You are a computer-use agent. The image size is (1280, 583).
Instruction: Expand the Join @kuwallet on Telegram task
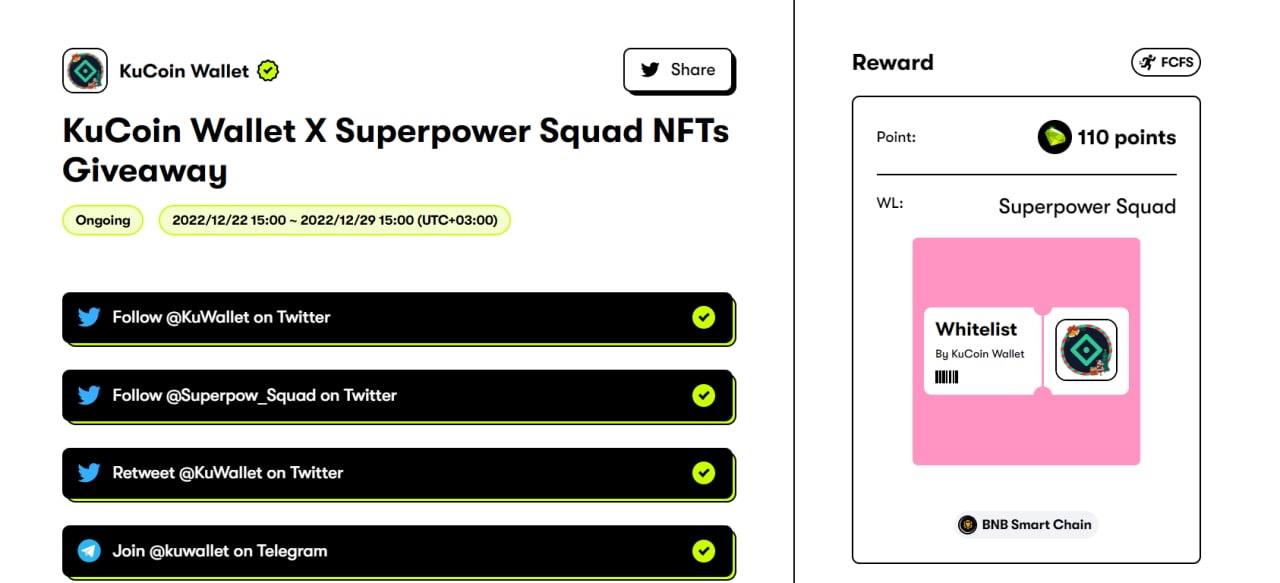400,551
